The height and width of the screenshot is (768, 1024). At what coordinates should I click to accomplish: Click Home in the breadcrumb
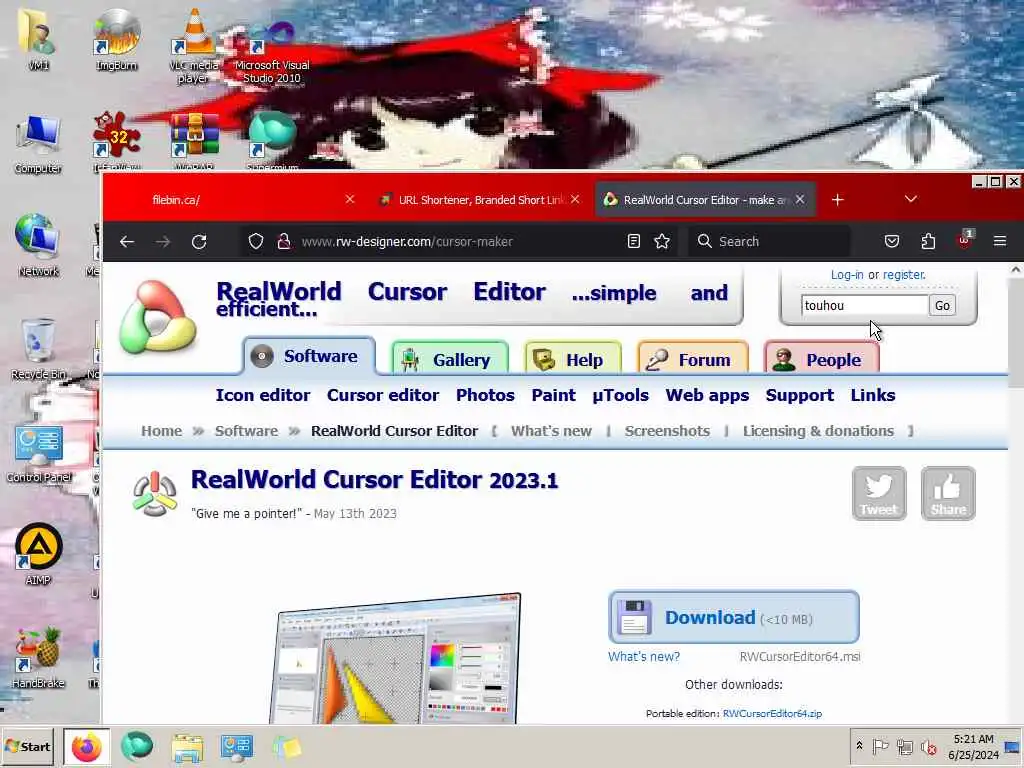(x=162, y=431)
